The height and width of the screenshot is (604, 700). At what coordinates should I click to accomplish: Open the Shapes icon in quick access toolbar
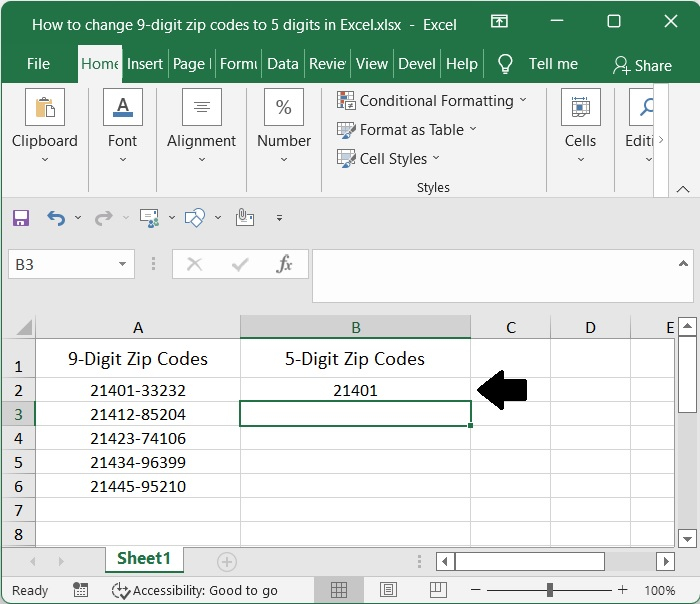point(196,217)
